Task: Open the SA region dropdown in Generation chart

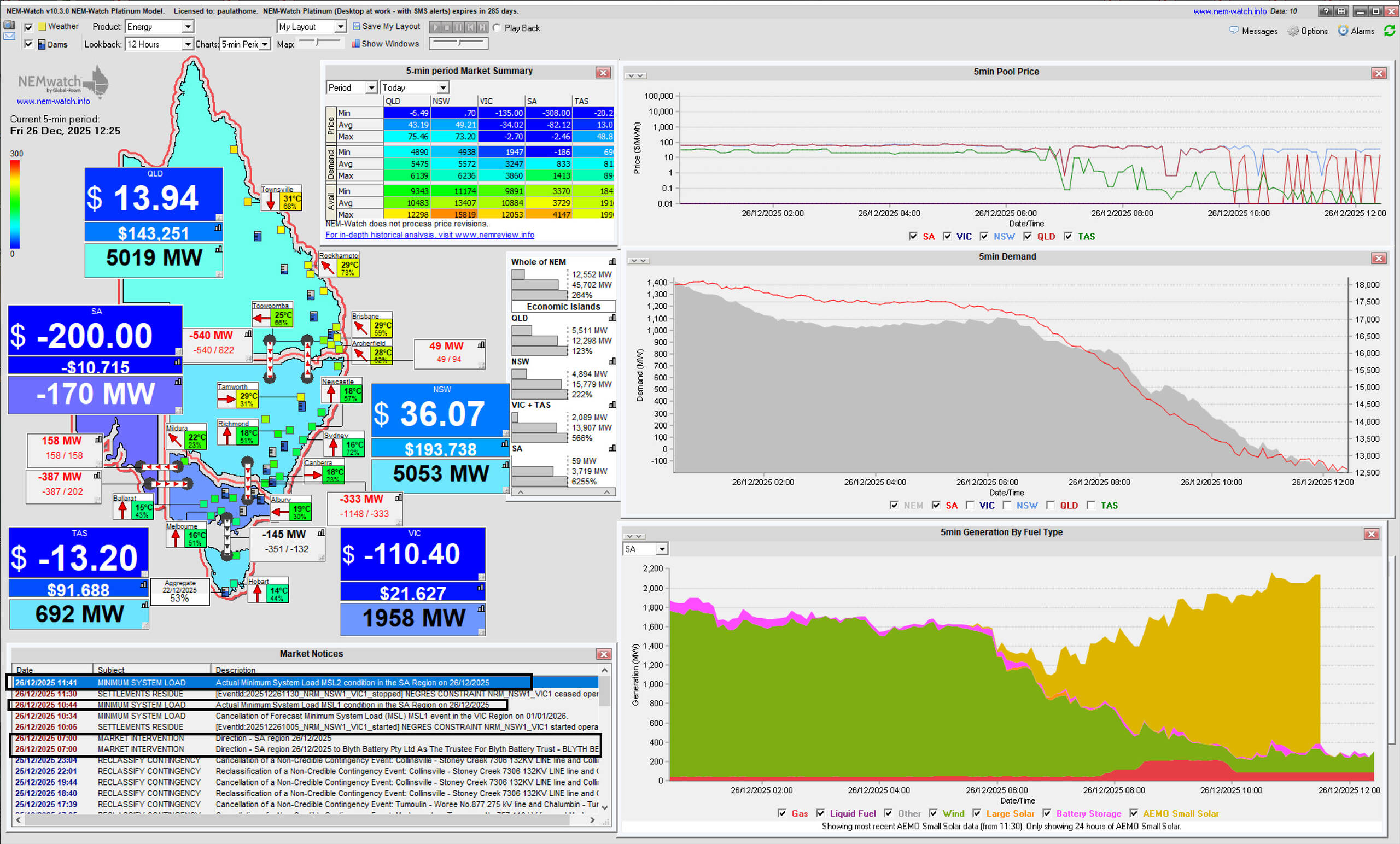Action: 661,549
